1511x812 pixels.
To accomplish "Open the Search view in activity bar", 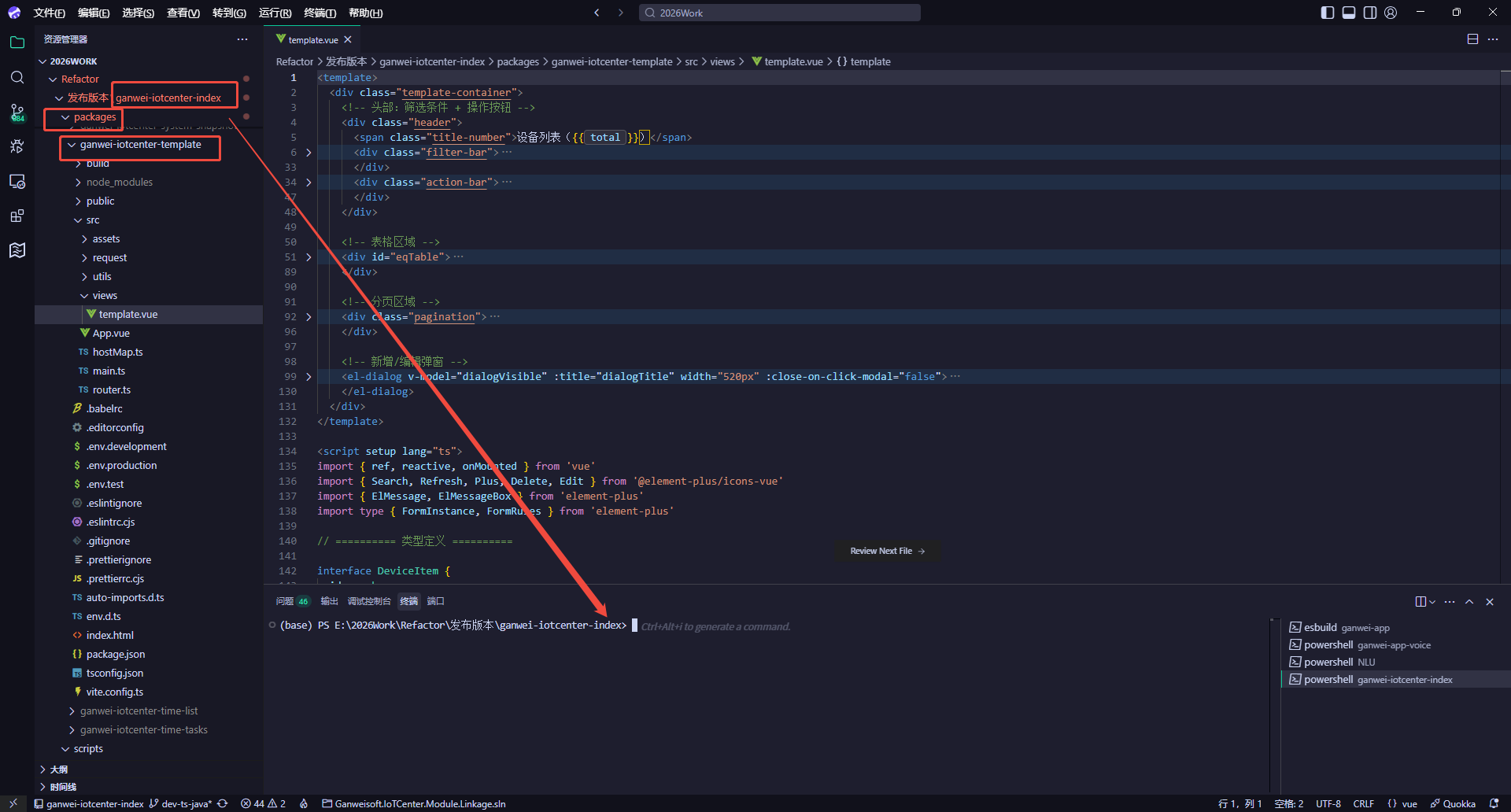I will (x=17, y=77).
